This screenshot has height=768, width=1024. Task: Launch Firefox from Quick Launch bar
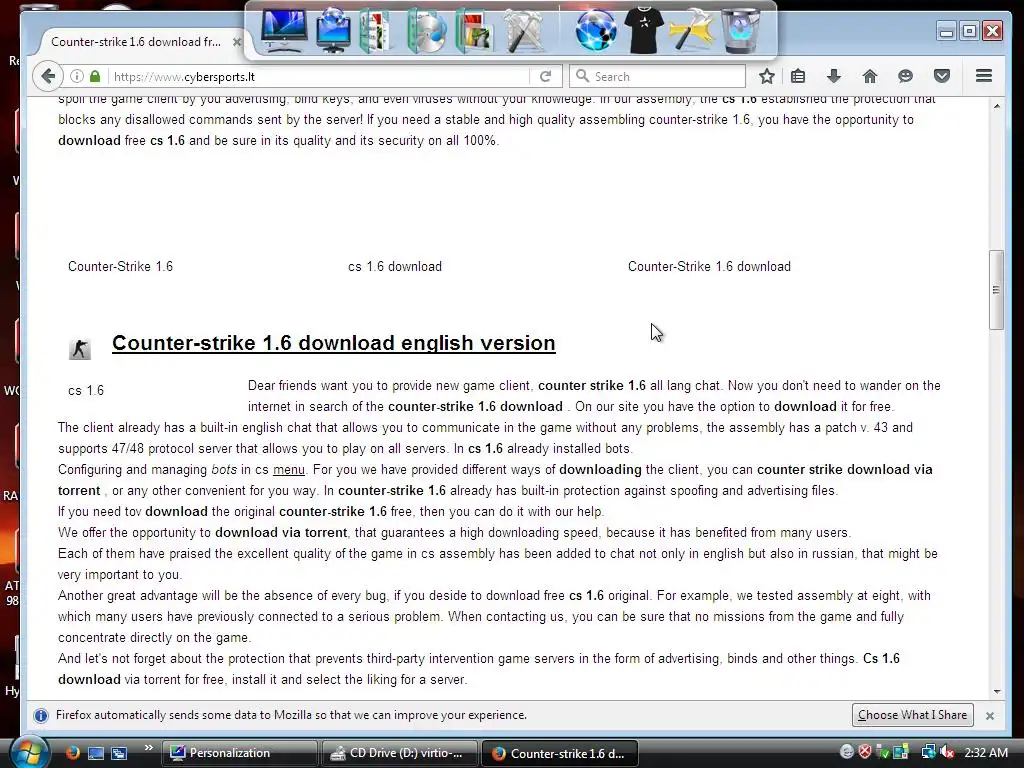click(72, 753)
